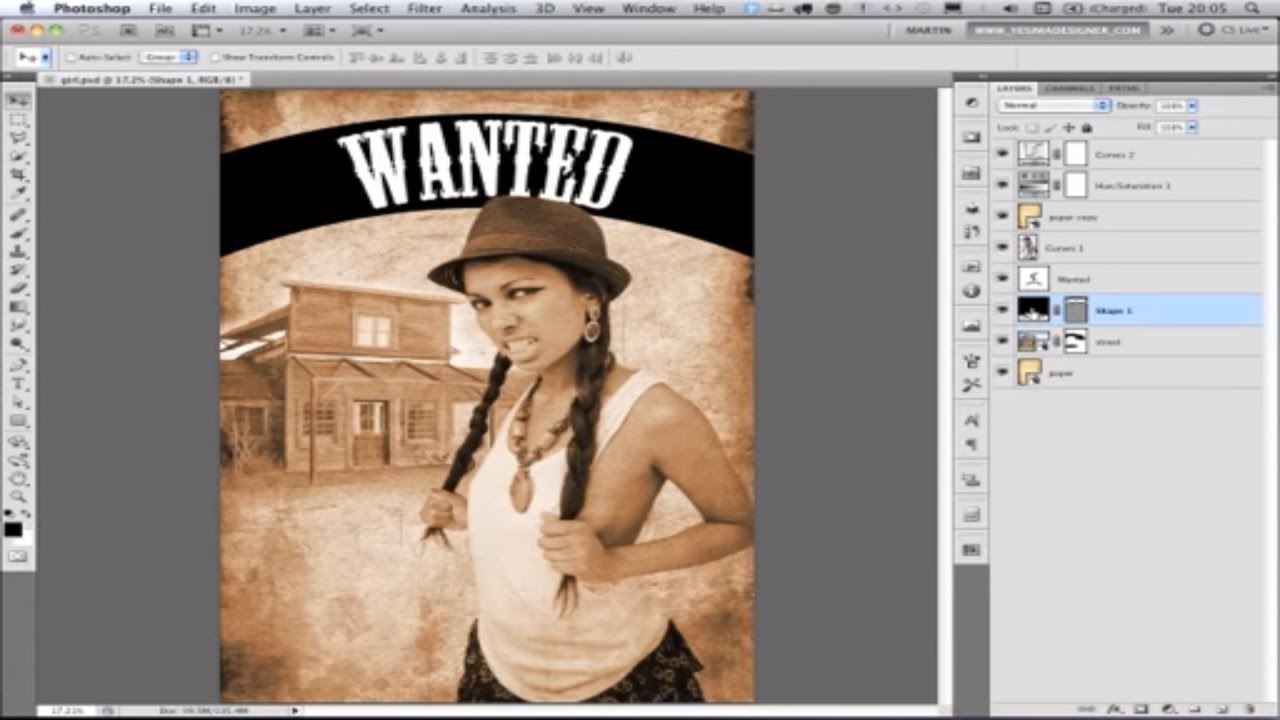Open the Opacity dropdown arrow
The image size is (1280, 720).
(x=1192, y=105)
